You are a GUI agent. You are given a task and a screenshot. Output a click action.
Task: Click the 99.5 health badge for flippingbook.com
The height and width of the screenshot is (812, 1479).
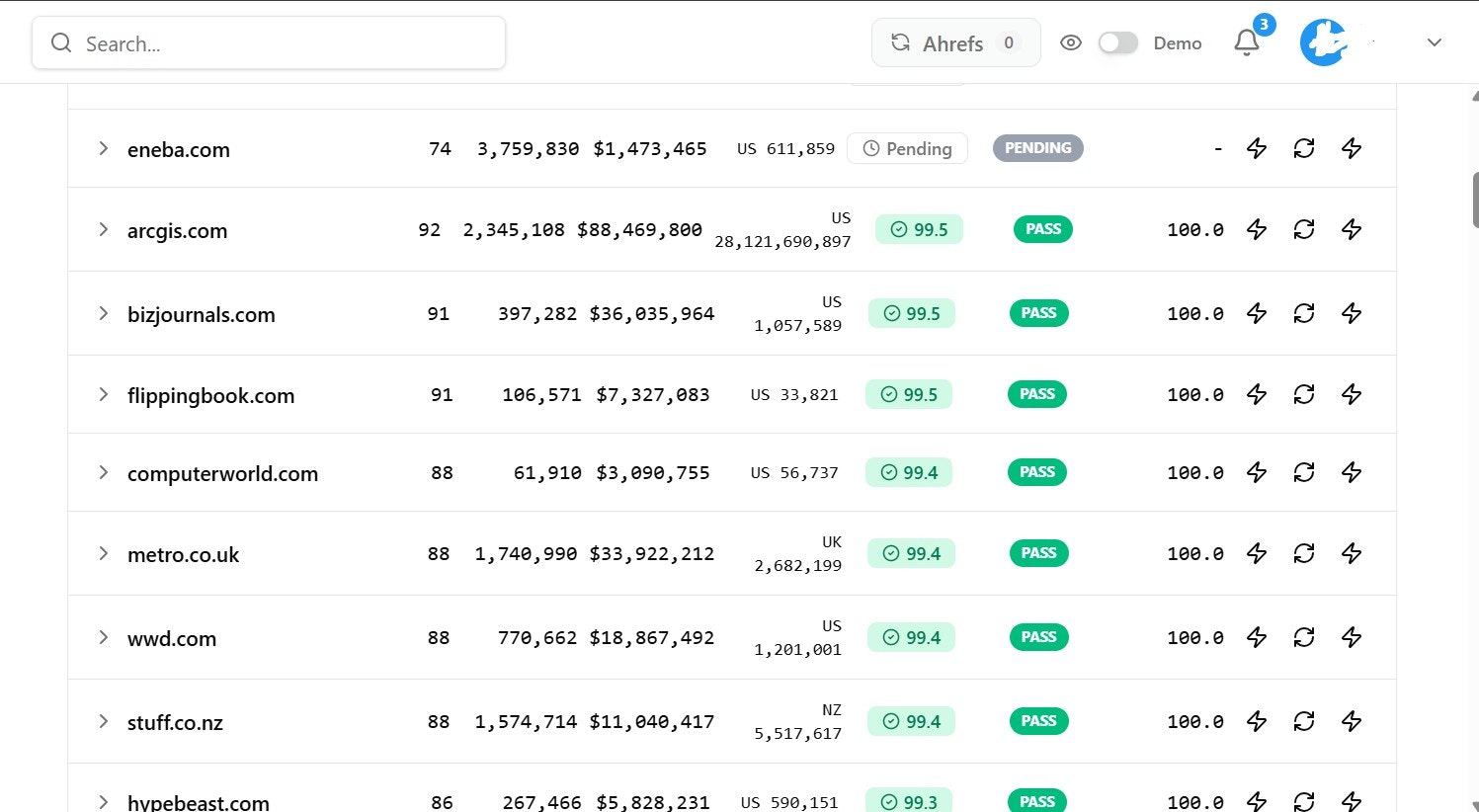[908, 394]
